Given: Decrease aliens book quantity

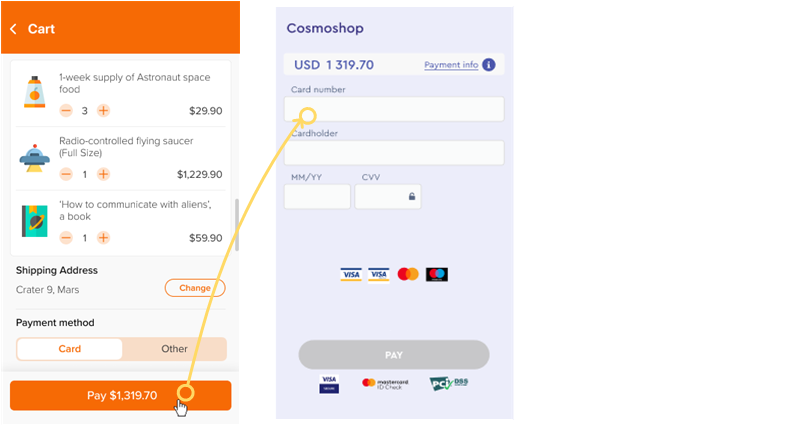Looking at the screenshot, I should tap(66, 238).
